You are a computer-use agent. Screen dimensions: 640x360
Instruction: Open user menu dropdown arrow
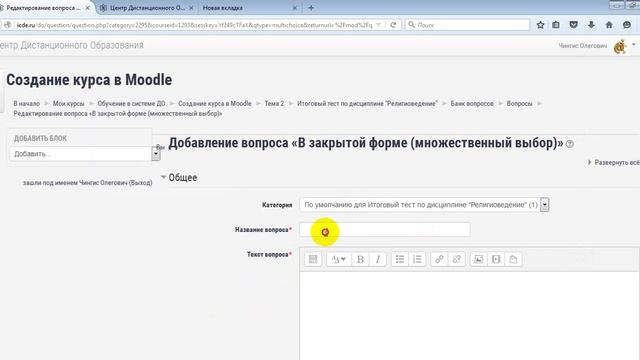click(x=634, y=44)
